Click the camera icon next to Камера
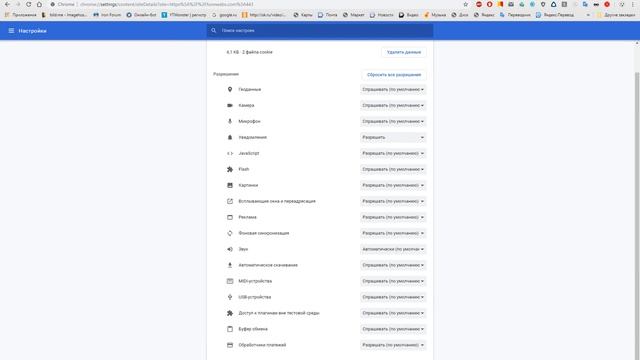The width and height of the screenshot is (640, 360). (x=230, y=105)
